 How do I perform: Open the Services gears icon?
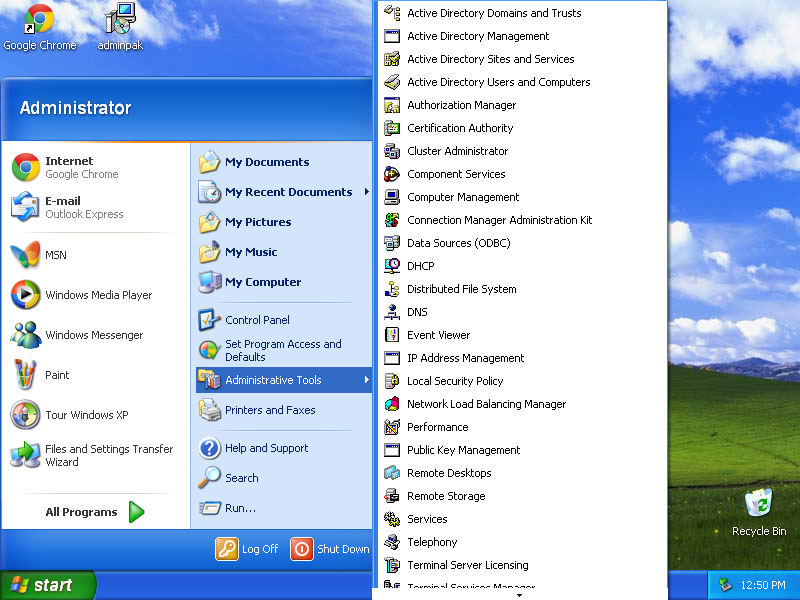click(392, 519)
